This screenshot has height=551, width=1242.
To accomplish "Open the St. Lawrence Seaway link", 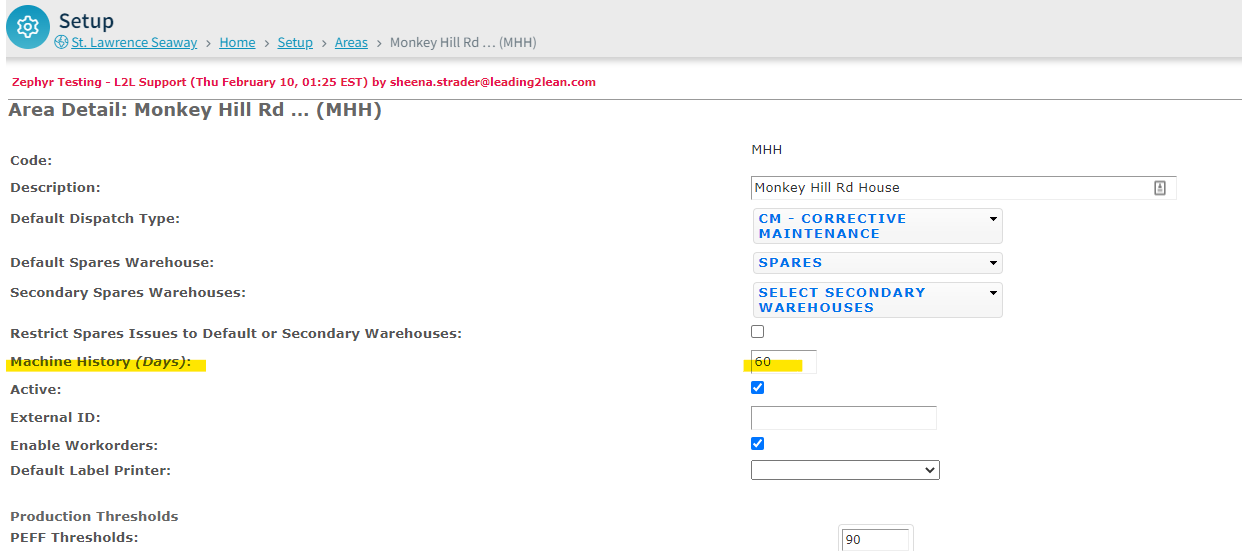I will (x=134, y=42).
